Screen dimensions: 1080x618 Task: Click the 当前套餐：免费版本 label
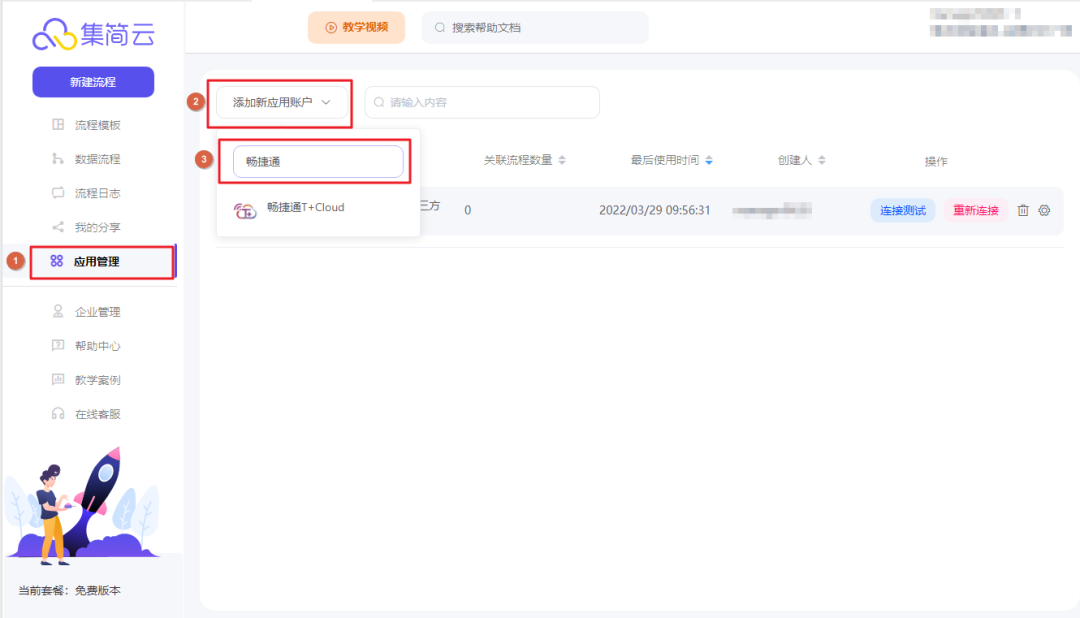tap(70, 590)
